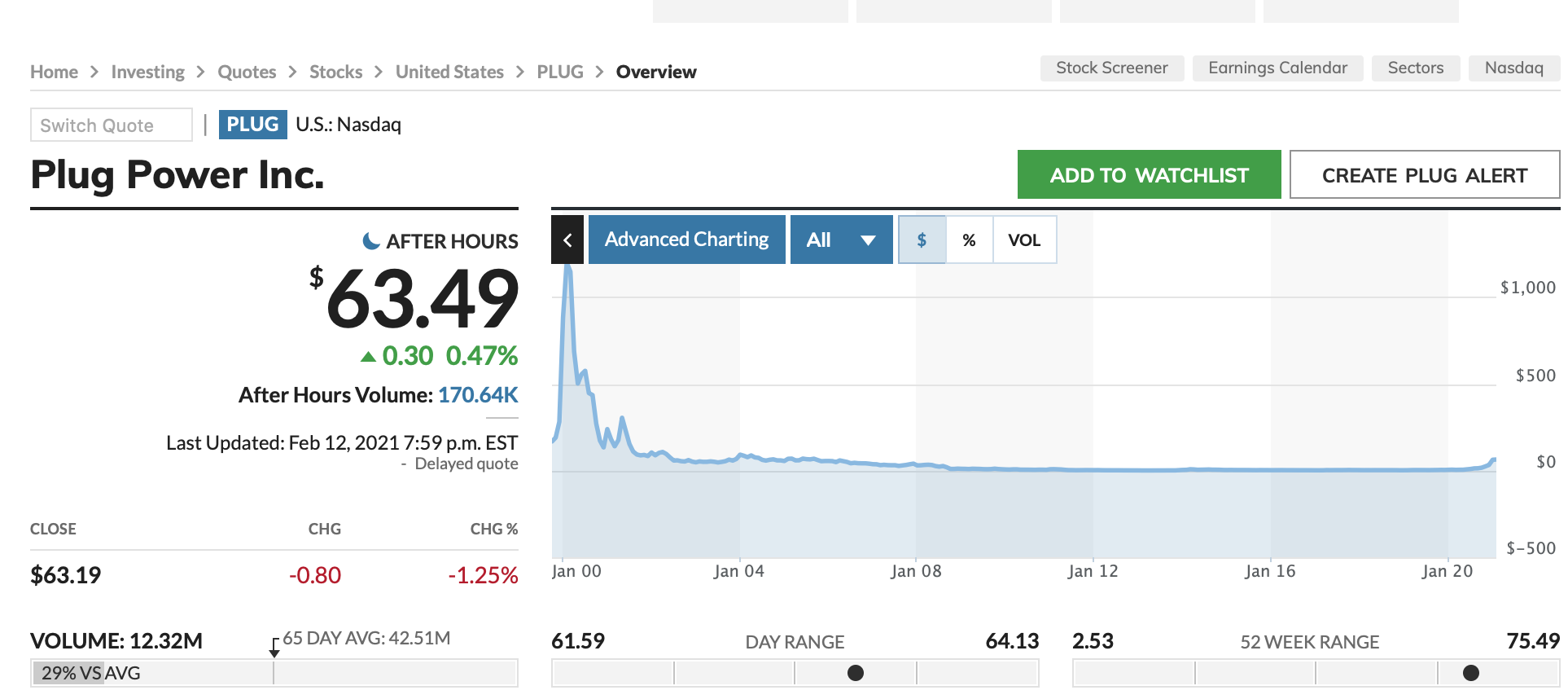Click the Switch Quote input field

click(x=112, y=125)
